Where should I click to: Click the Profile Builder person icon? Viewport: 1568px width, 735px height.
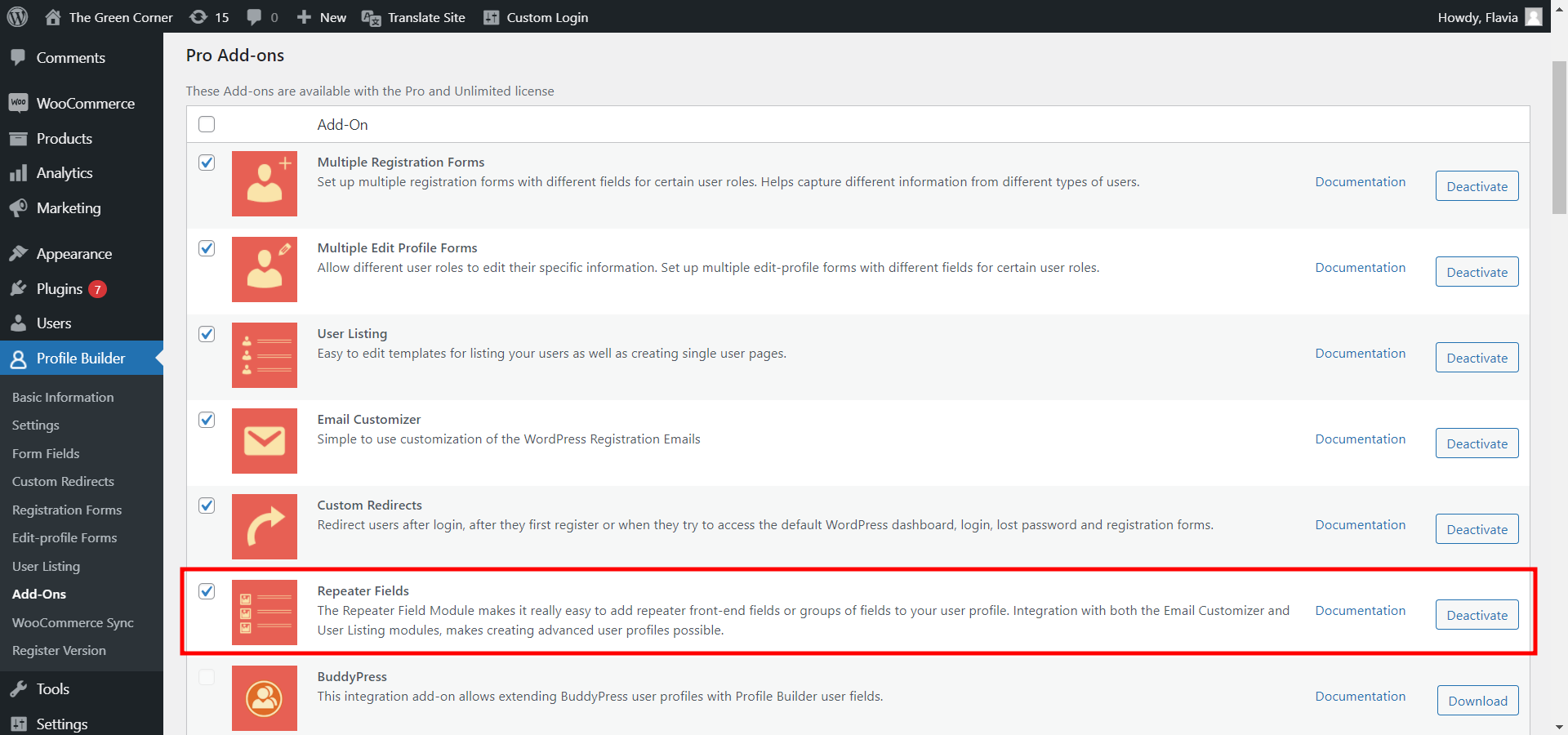(x=18, y=359)
